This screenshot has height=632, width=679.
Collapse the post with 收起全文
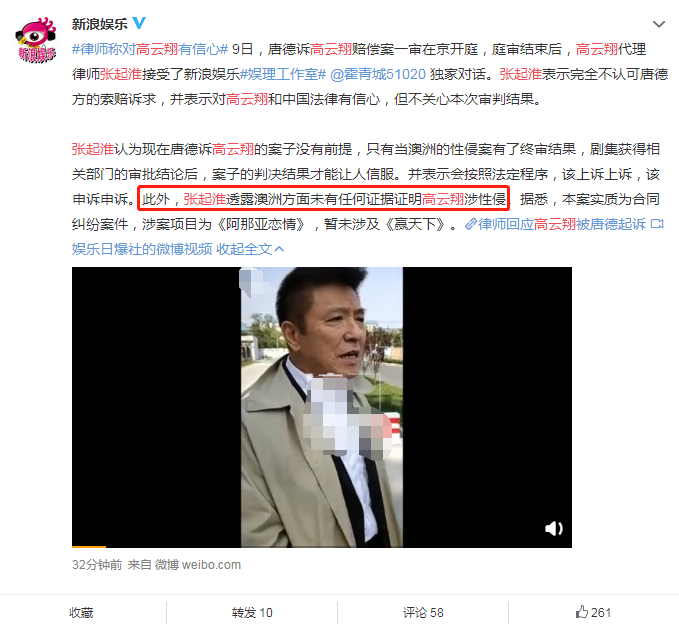tap(250, 249)
